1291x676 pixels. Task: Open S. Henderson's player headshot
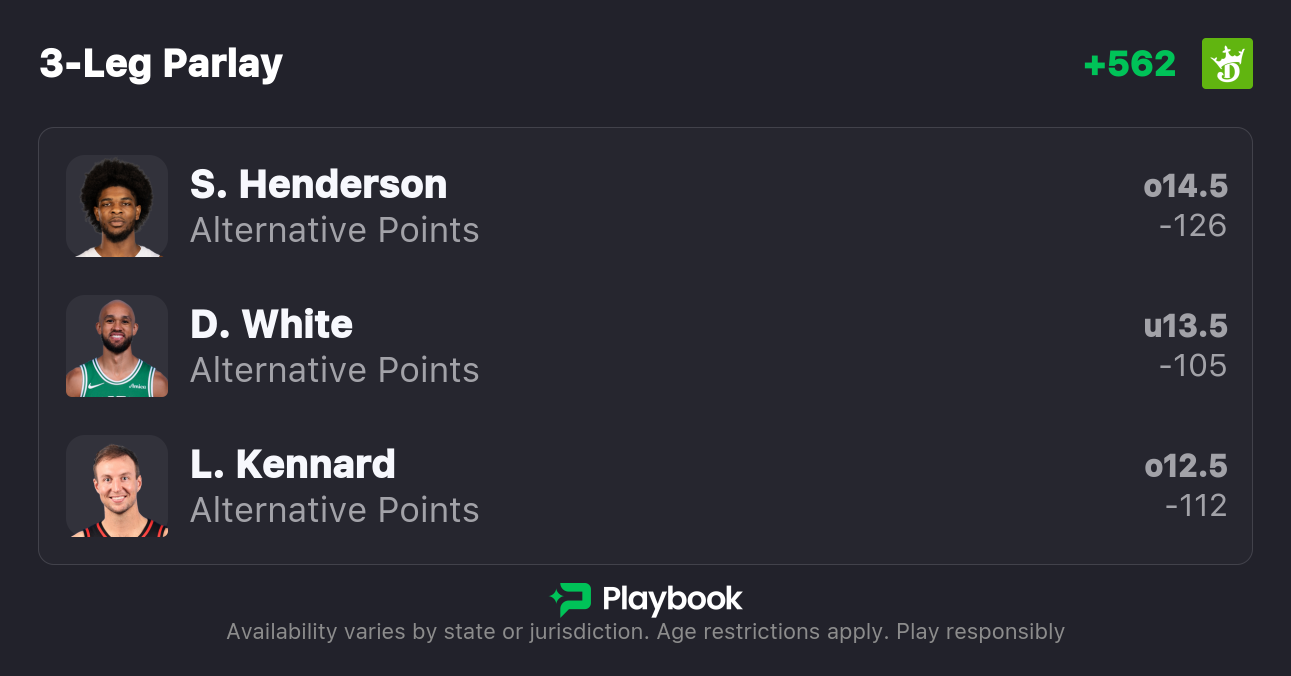(x=117, y=206)
